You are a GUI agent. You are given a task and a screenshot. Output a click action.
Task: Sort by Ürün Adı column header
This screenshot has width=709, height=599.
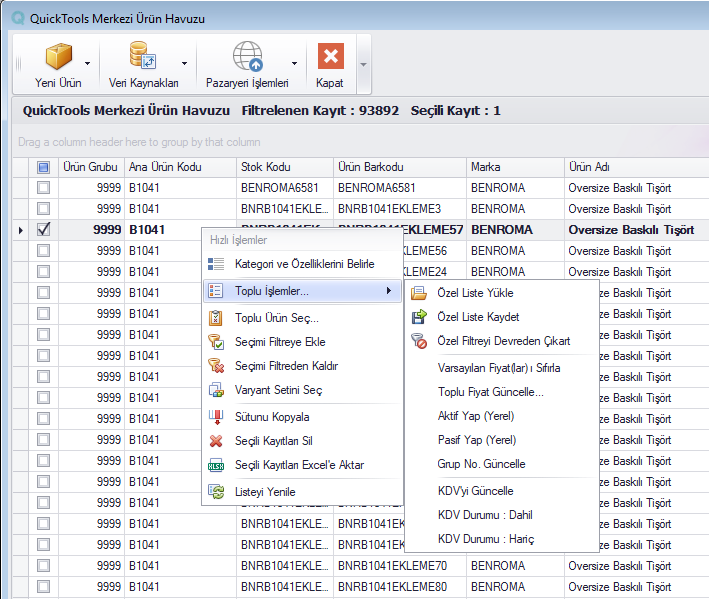(636, 167)
